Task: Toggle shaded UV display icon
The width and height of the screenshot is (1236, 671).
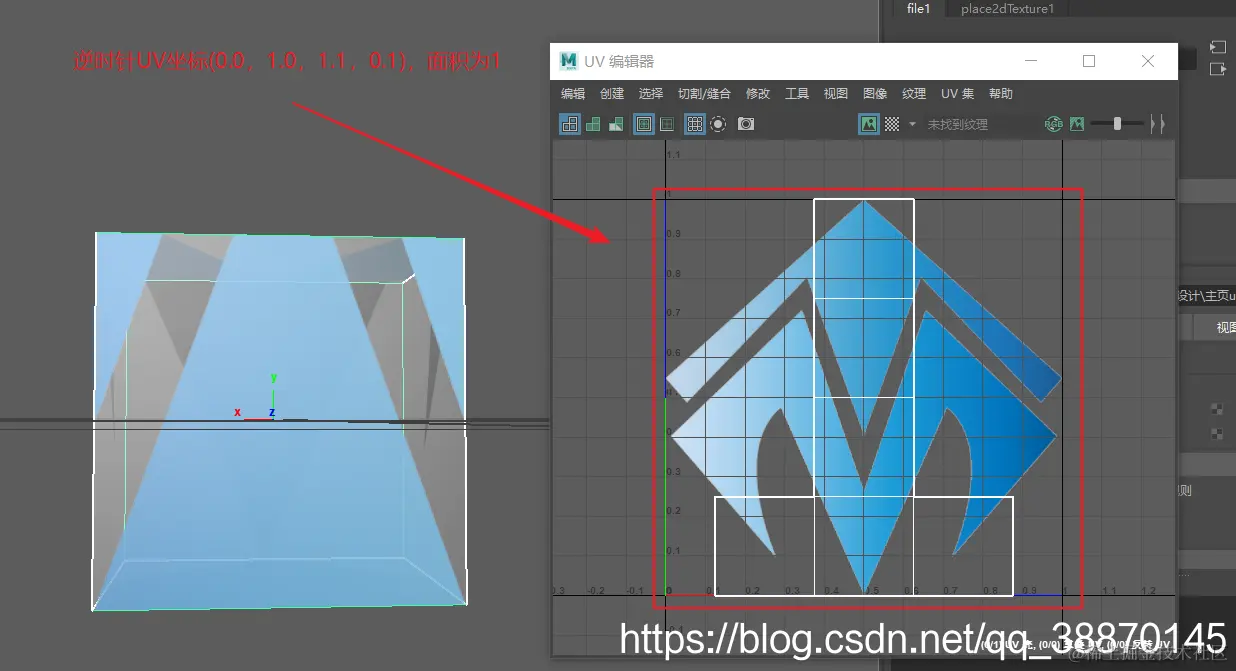Action: tap(593, 124)
